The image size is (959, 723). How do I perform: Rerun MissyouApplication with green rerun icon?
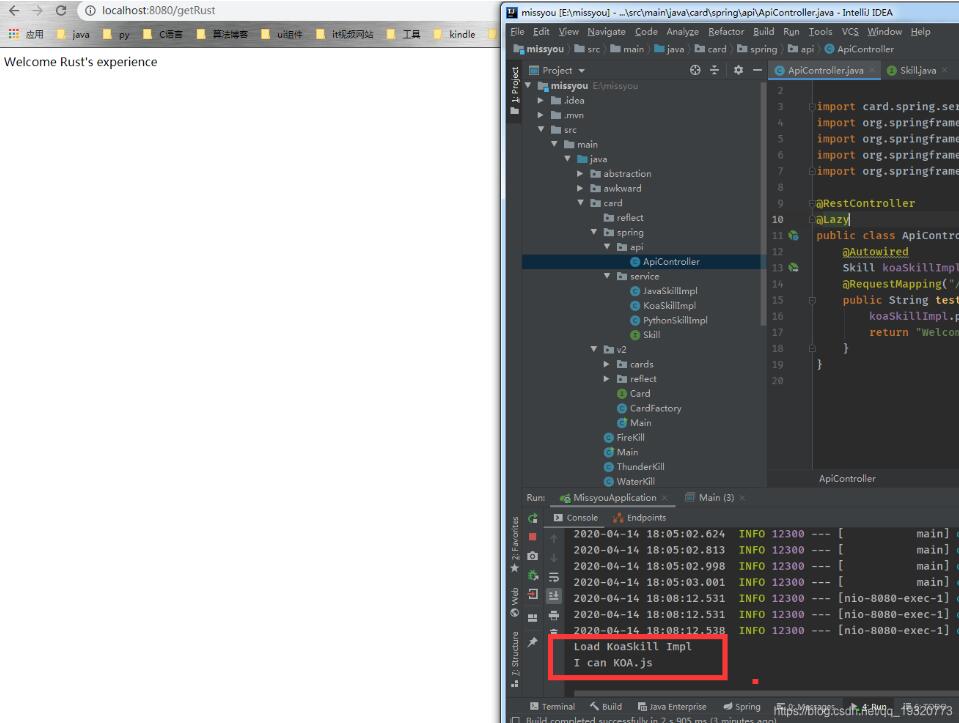point(533,518)
